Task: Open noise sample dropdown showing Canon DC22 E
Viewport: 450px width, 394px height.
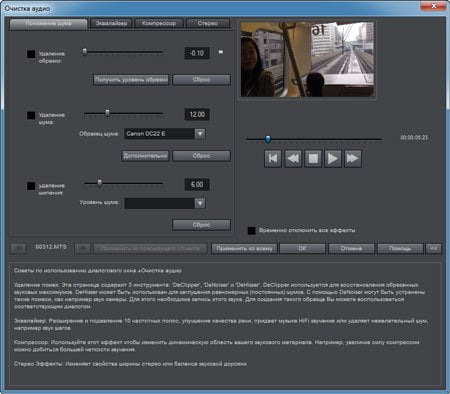Action: (165, 134)
